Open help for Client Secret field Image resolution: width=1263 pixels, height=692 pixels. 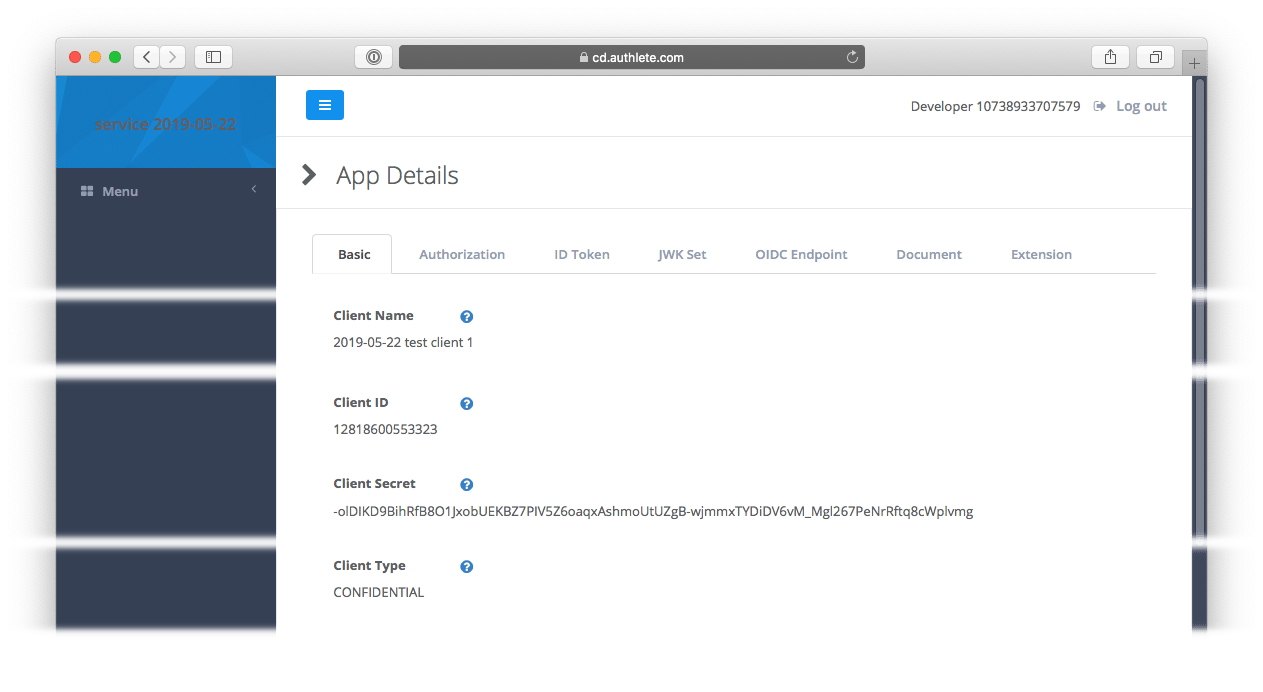tap(466, 485)
